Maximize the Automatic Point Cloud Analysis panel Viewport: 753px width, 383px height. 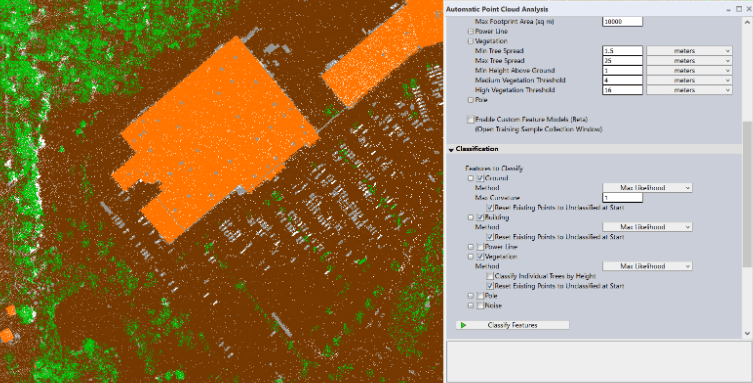(739, 9)
